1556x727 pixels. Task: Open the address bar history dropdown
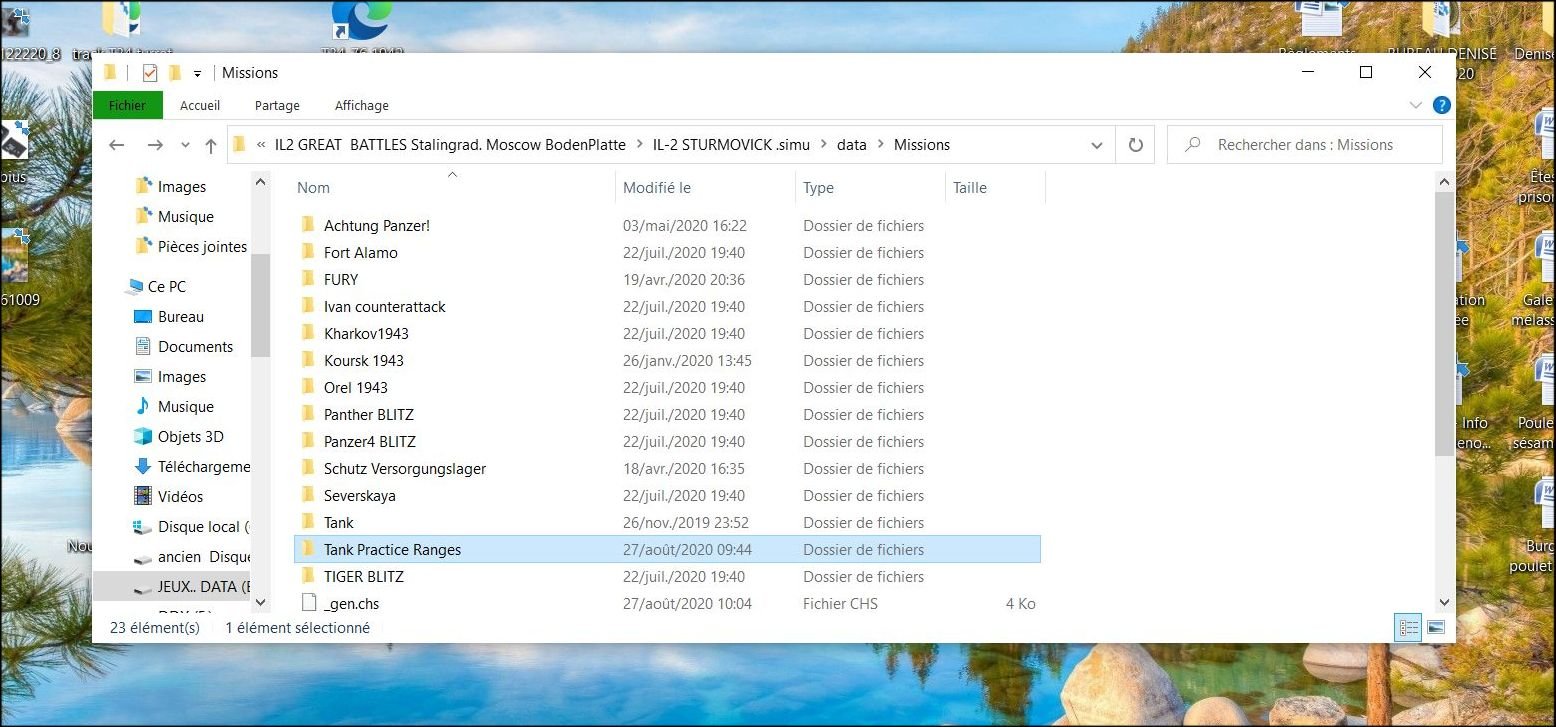1097,145
